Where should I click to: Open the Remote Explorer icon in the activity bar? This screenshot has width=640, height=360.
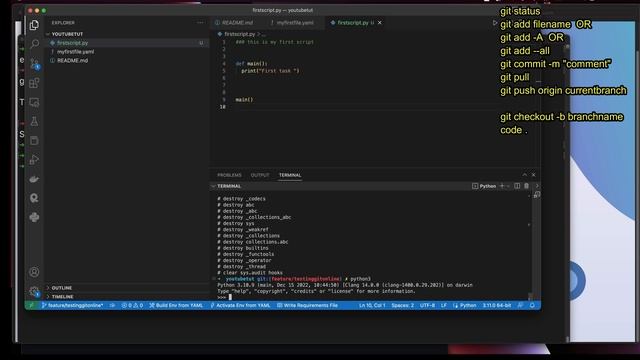click(x=34, y=102)
